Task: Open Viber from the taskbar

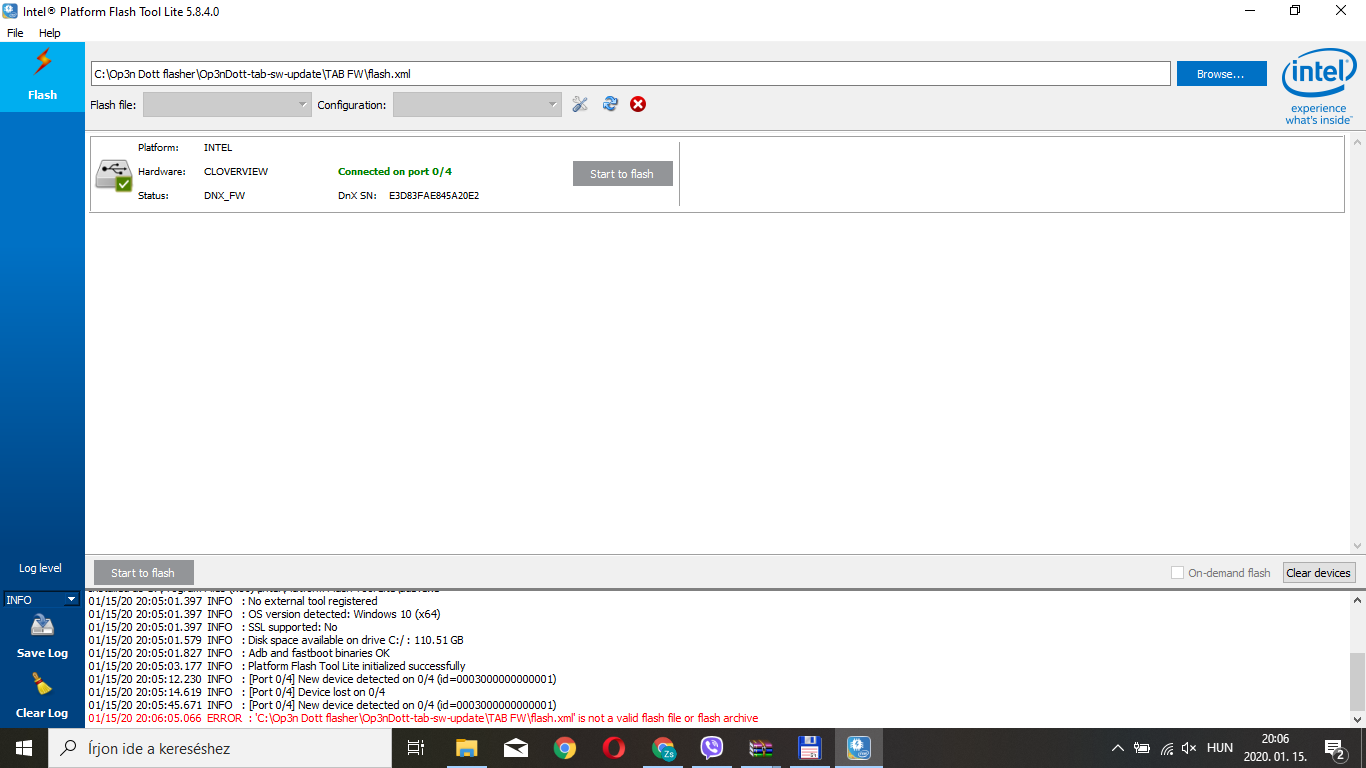Action: point(712,748)
